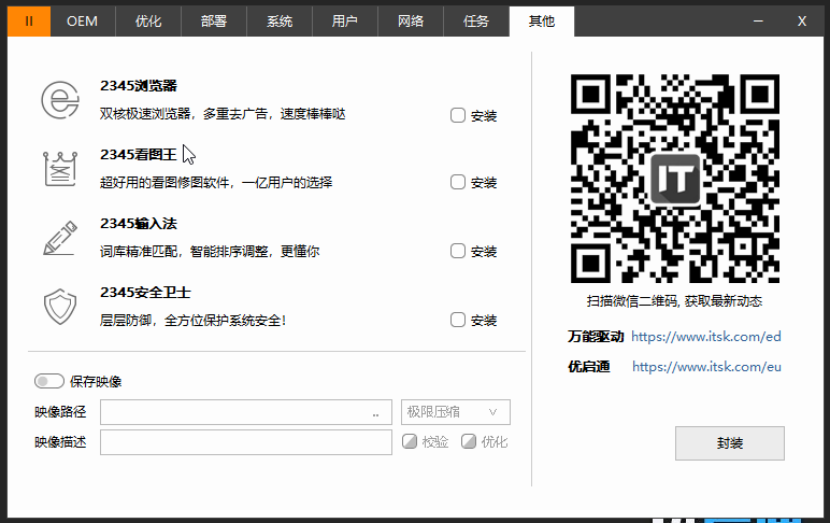Click the 2345安全卫士 shield icon
This screenshot has height=523, width=831.
(x=60, y=307)
